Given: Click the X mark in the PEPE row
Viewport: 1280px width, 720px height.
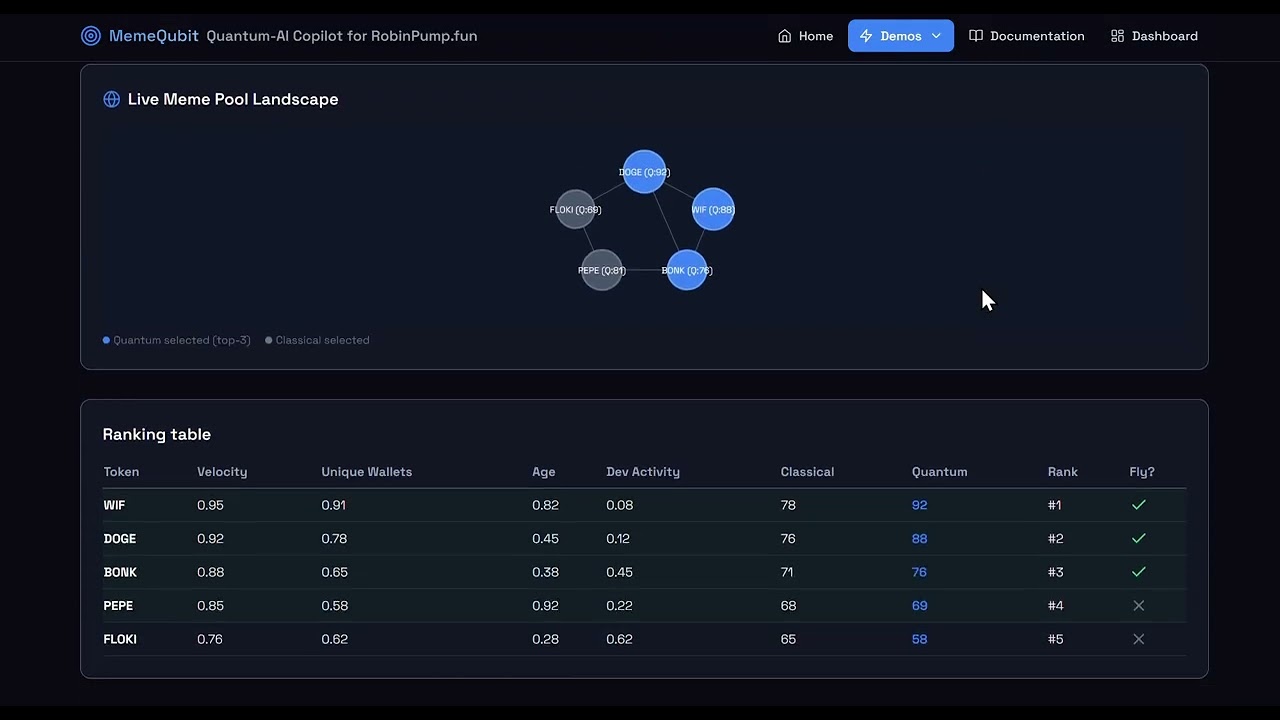Looking at the screenshot, I should point(1138,605).
